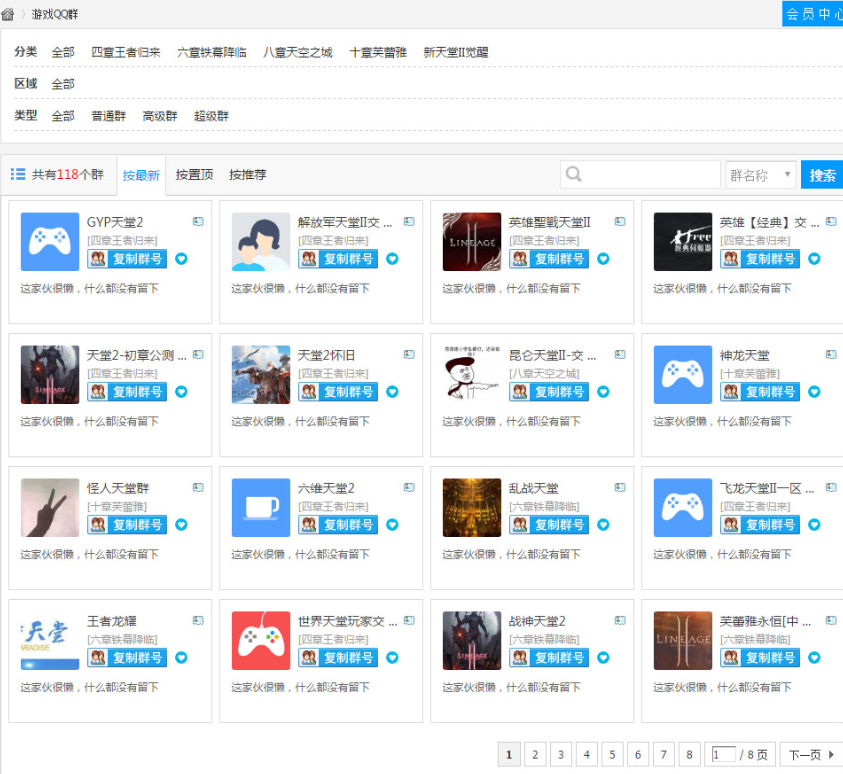This screenshot has height=774, width=843.
Task: Click the list icon beside group count
Action: point(18,174)
